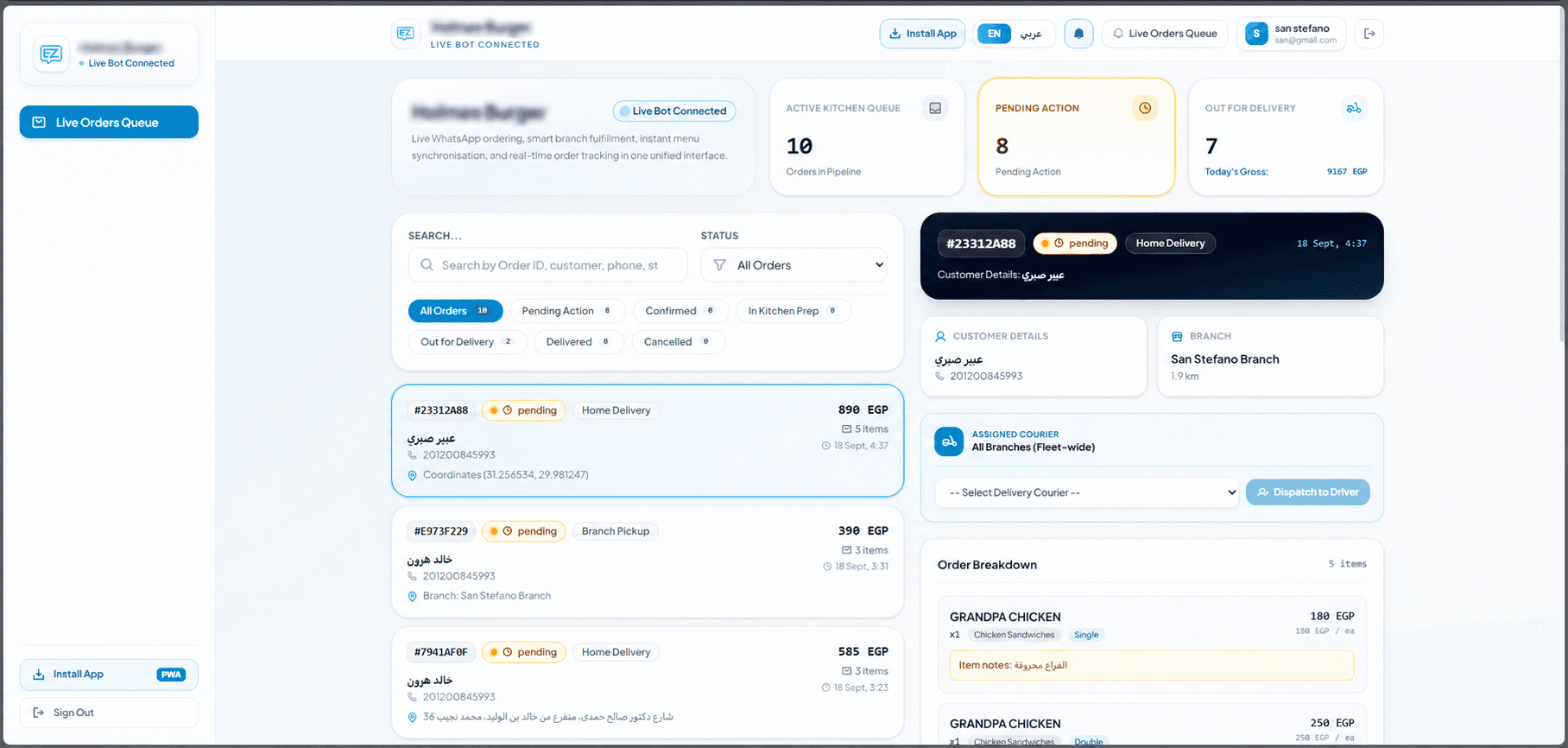This screenshot has height=748, width=1568.
Task: Click the Out for Delivery scooter icon
Action: coord(1354,108)
